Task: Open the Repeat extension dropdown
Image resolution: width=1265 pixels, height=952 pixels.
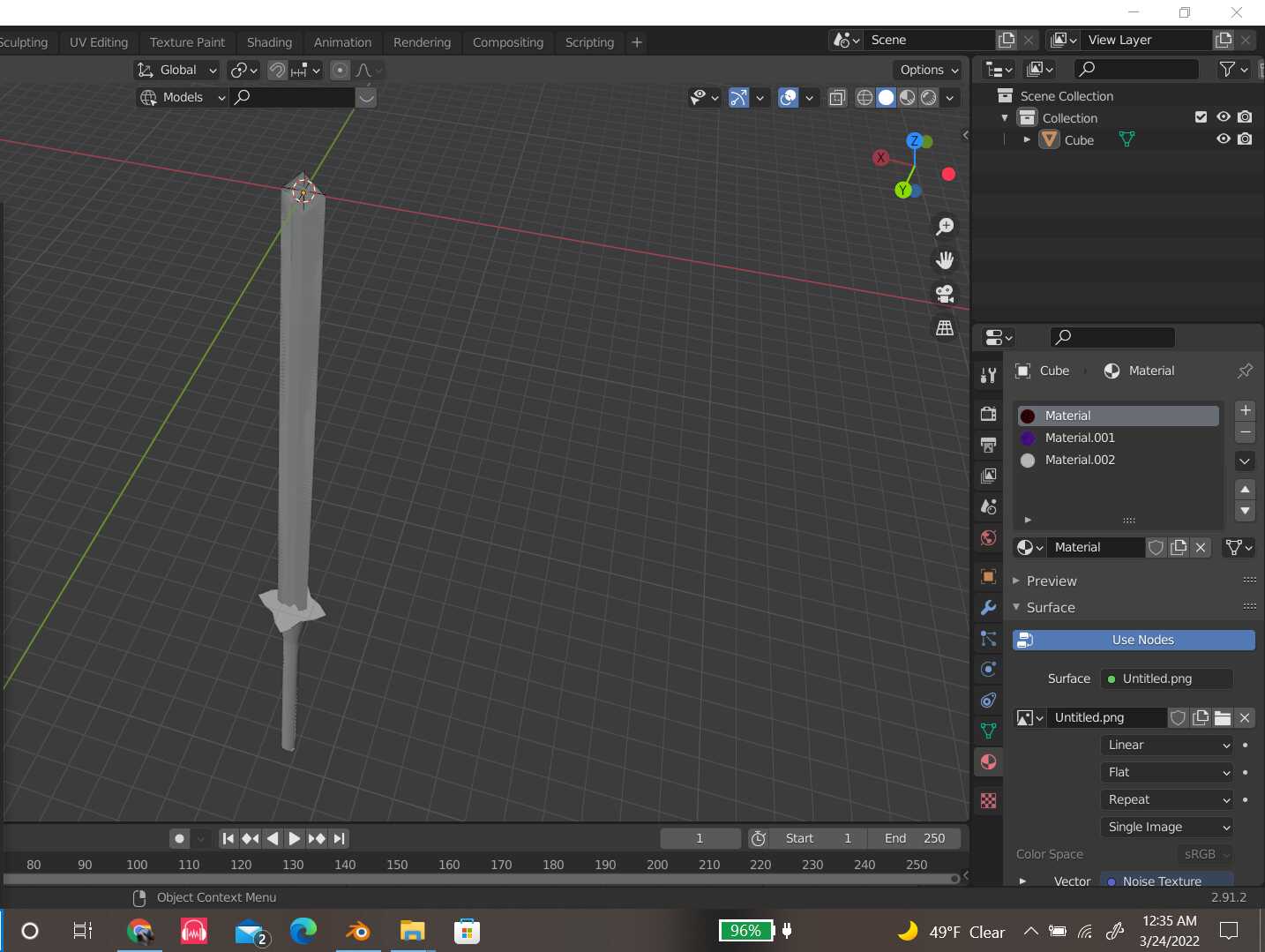Action: 1167,799
